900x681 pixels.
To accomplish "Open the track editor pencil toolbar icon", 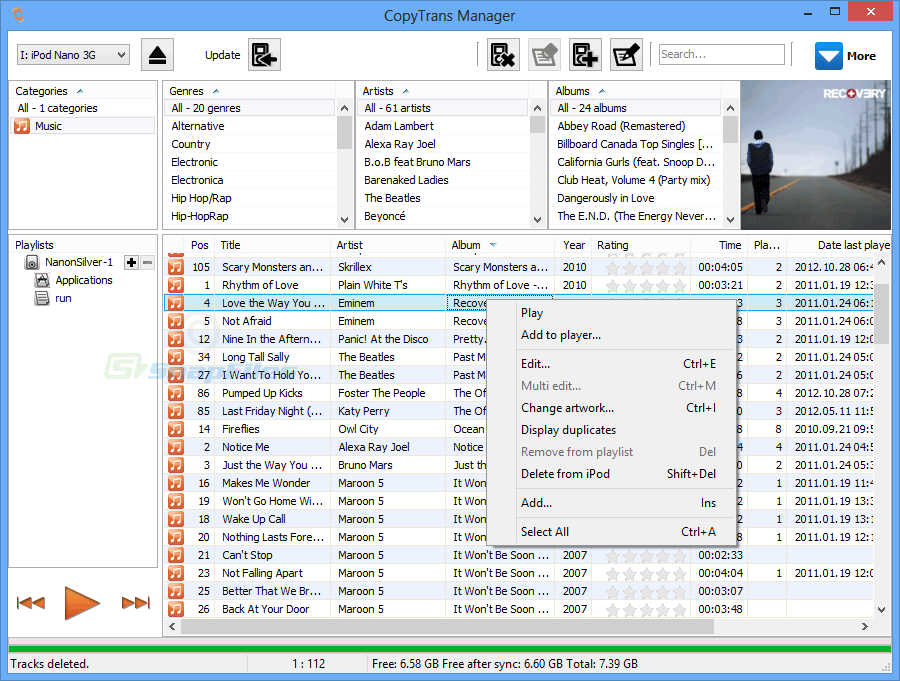I will (x=625, y=55).
